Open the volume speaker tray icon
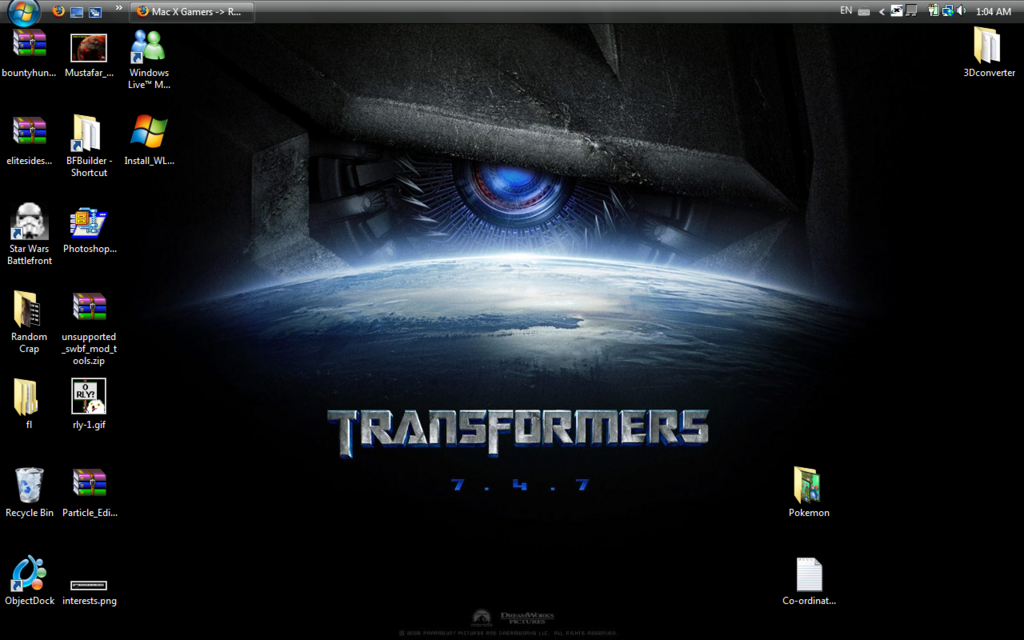 [961, 10]
